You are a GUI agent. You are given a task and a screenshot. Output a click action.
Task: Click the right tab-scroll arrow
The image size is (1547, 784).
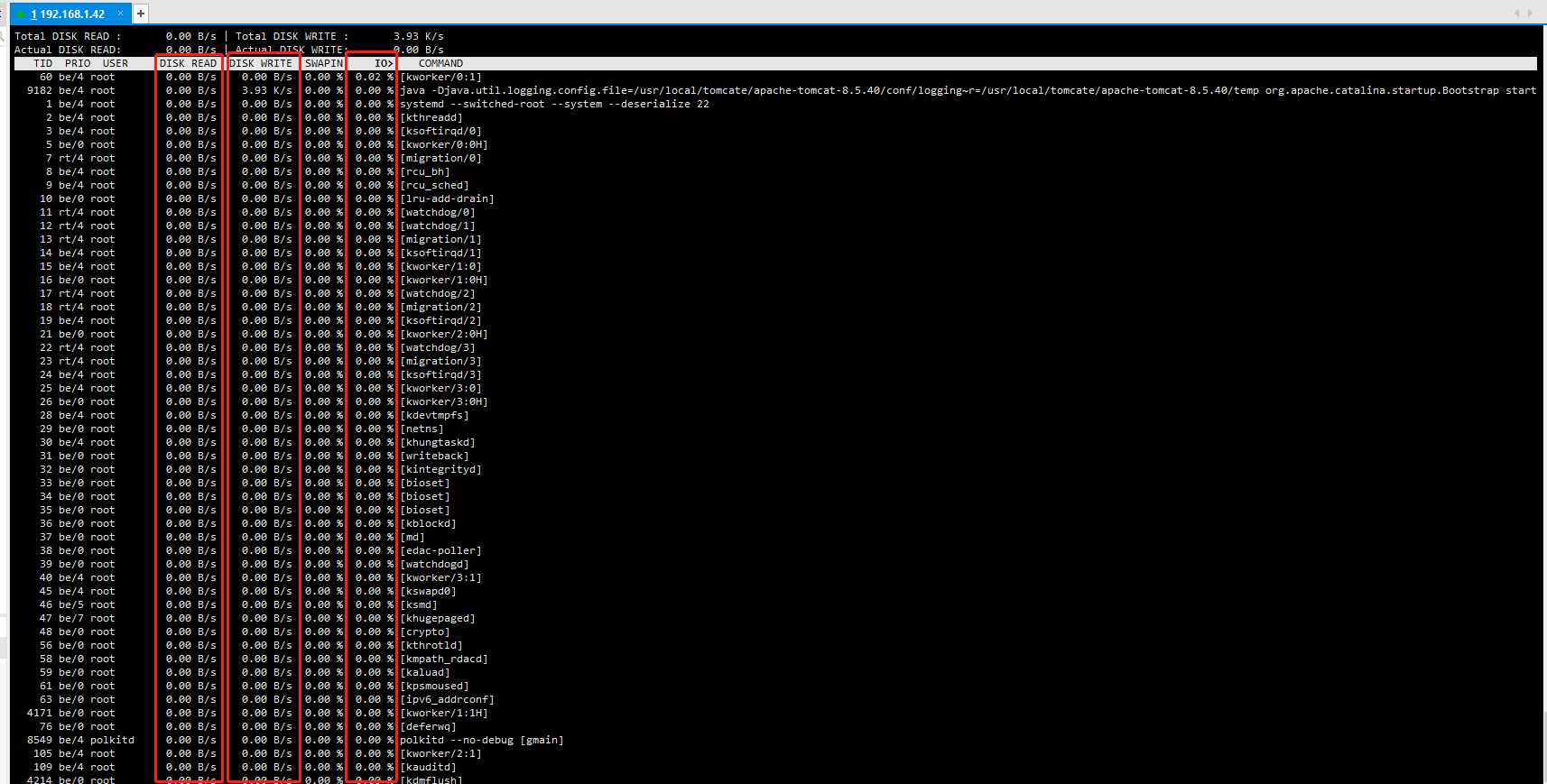coord(1530,13)
